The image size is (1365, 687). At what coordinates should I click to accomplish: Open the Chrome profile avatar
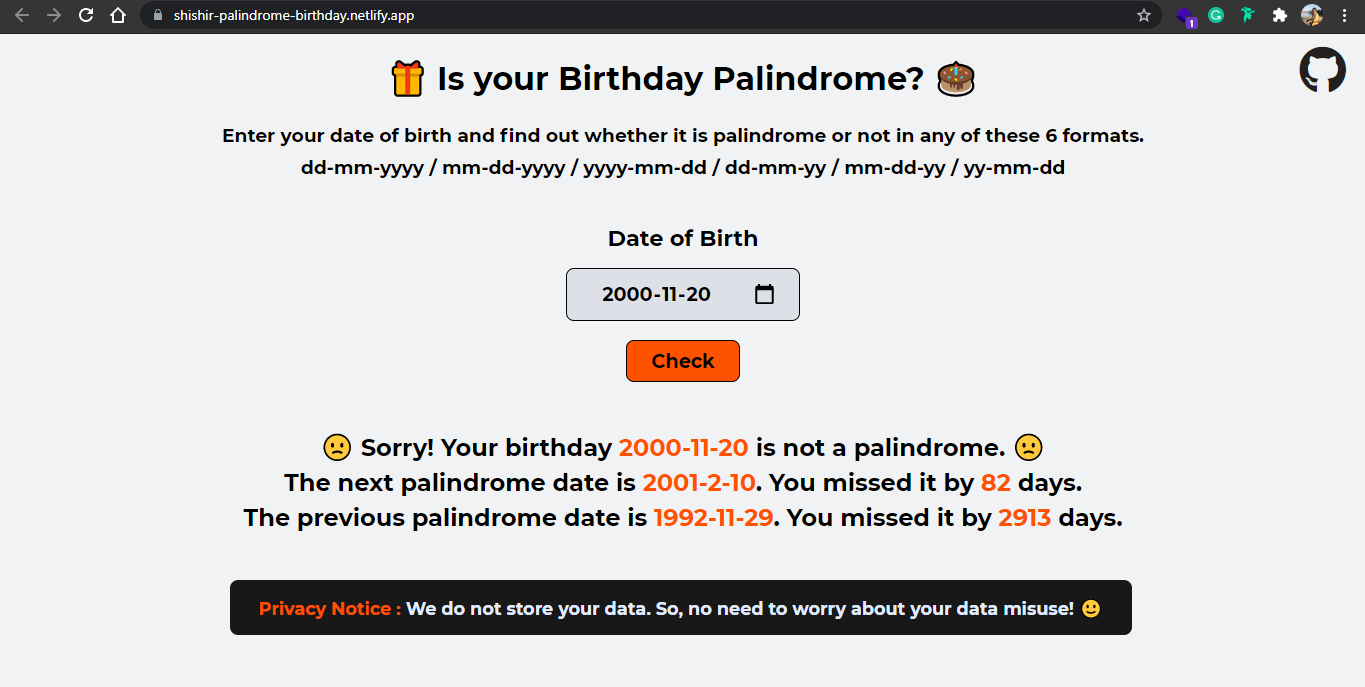pyautogui.click(x=1312, y=15)
